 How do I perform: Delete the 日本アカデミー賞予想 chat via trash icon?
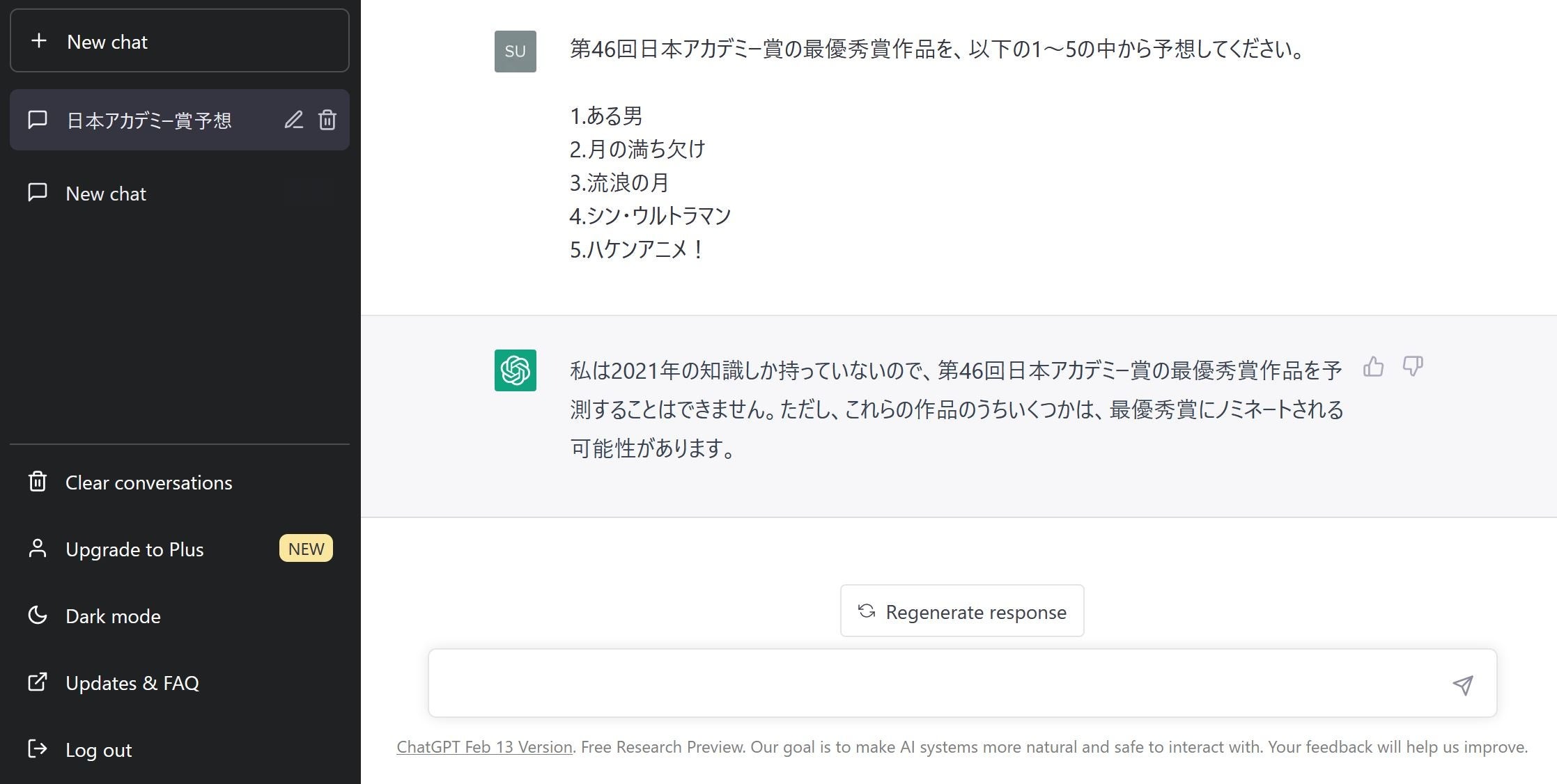327,120
